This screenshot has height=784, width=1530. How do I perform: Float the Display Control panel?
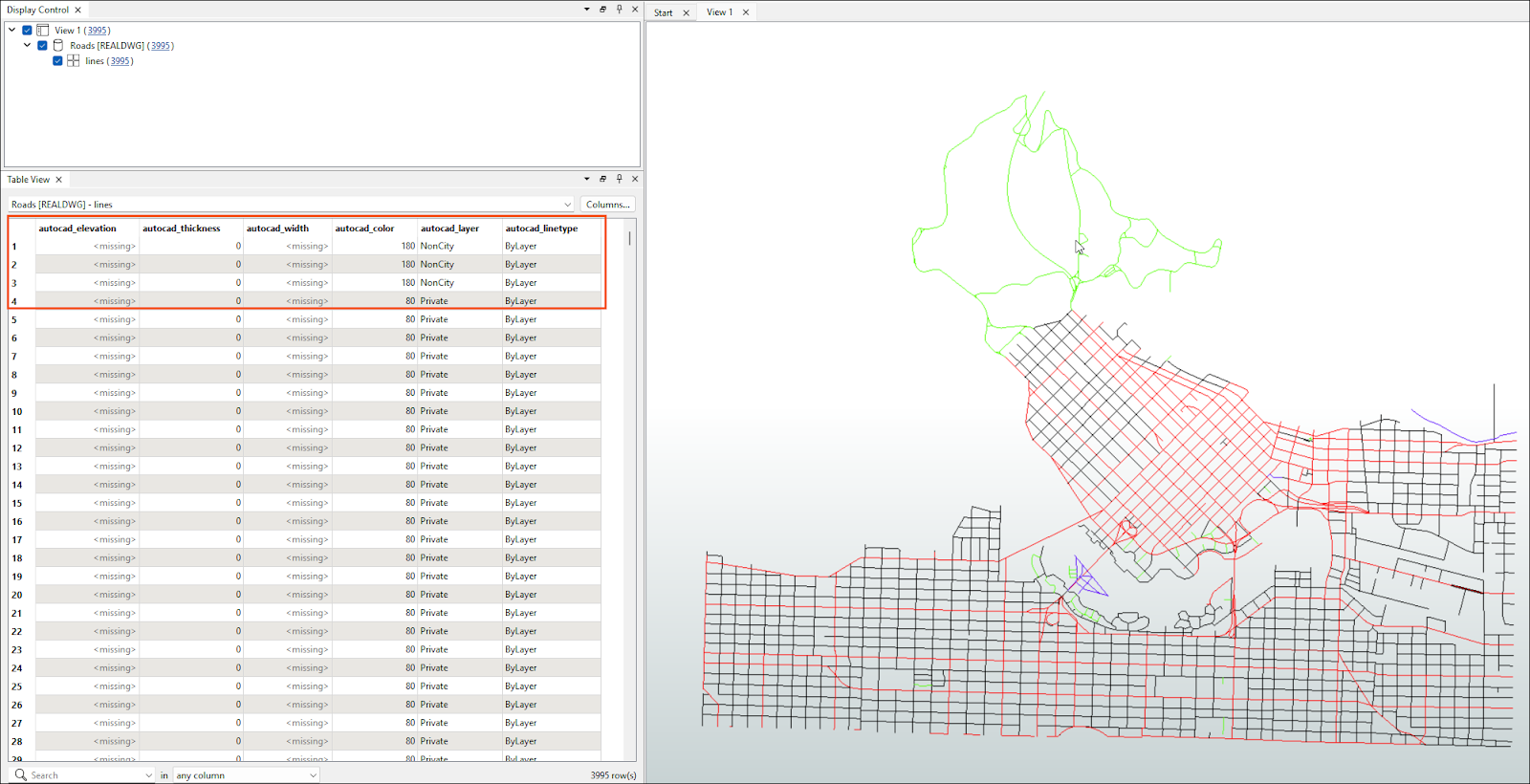603,10
